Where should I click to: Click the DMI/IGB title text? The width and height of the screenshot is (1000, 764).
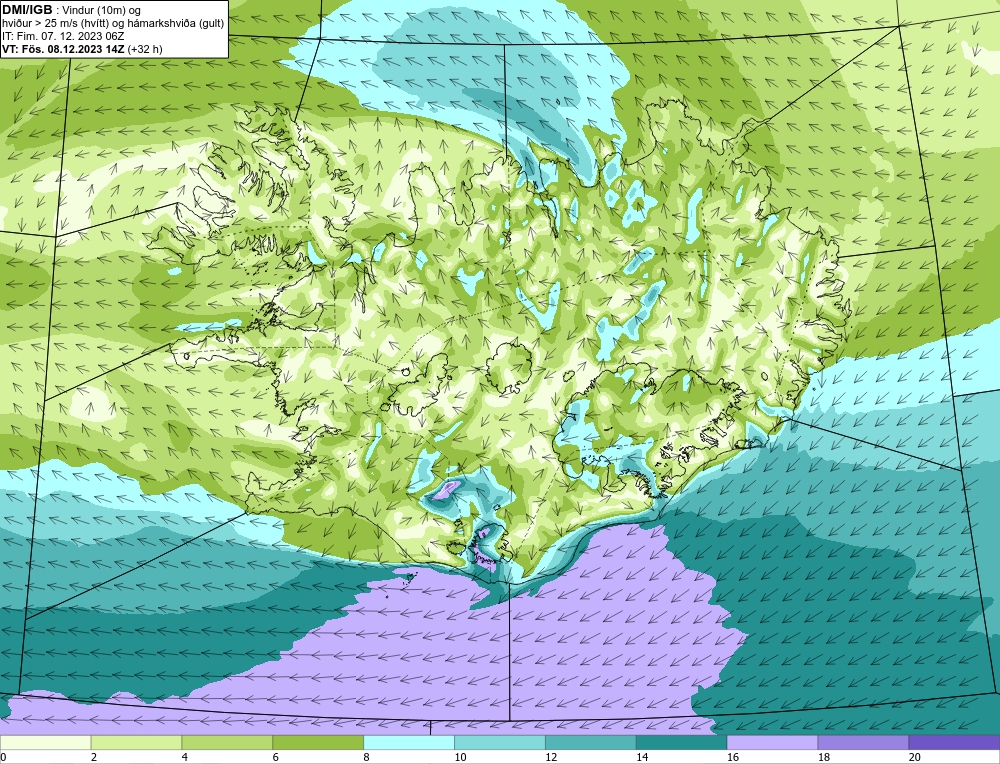[x=27, y=10]
